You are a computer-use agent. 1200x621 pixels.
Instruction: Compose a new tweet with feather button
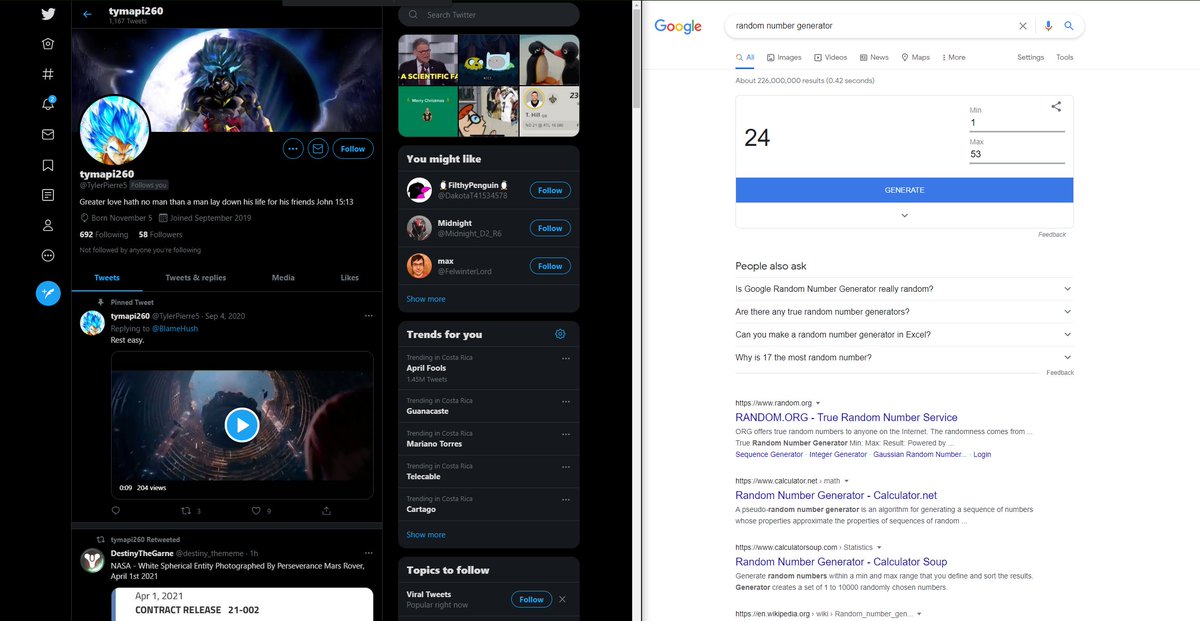(x=48, y=293)
